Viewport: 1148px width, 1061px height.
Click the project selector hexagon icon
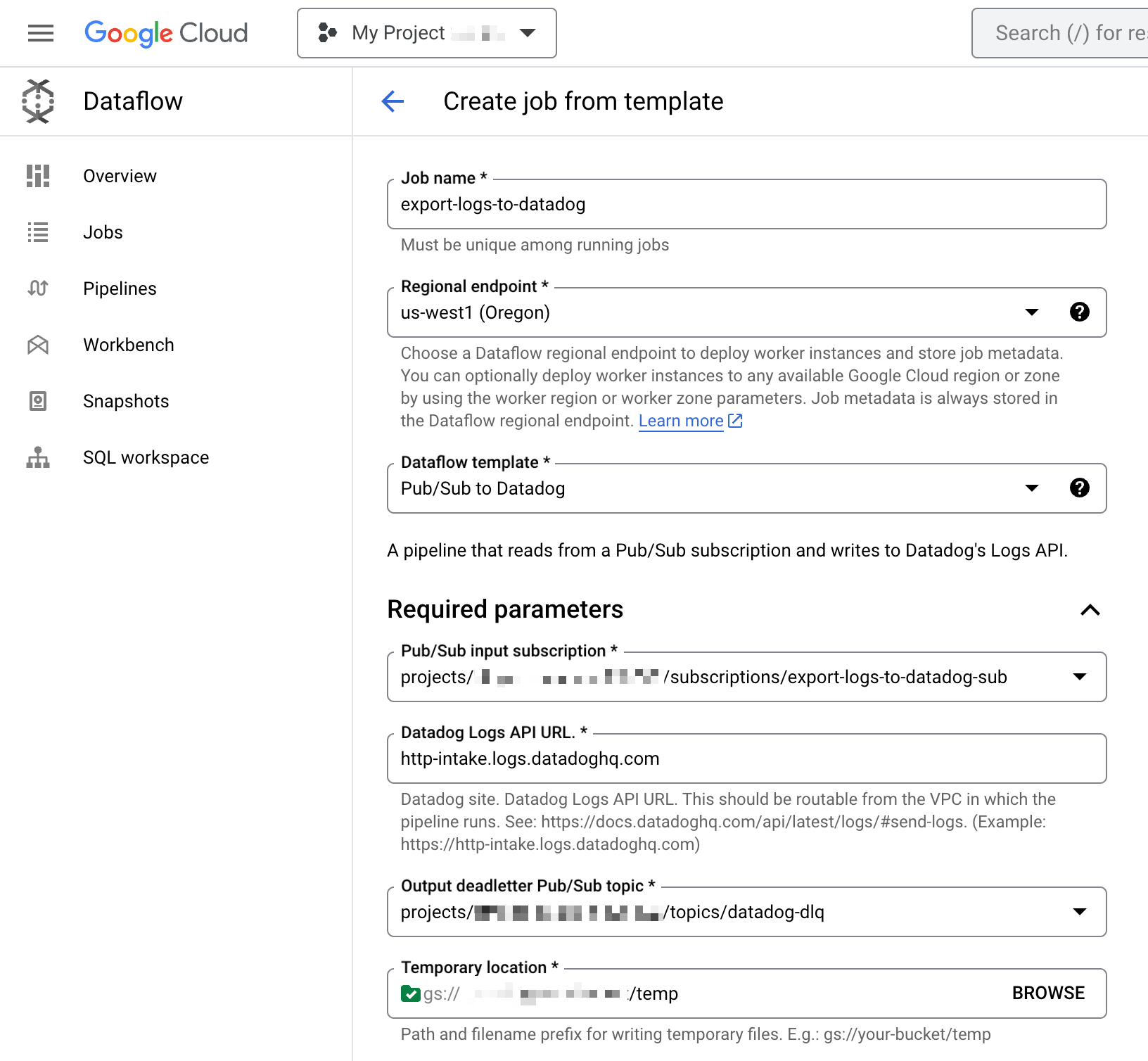pos(327,33)
